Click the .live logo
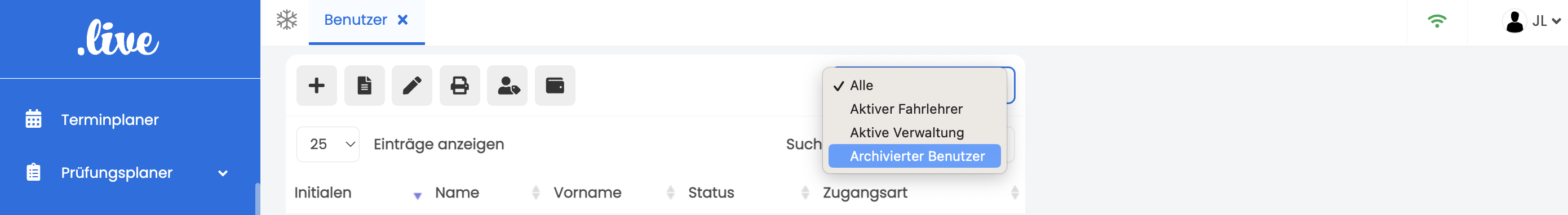The height and width of the screenshot is (215, 1568). (119, 38)
